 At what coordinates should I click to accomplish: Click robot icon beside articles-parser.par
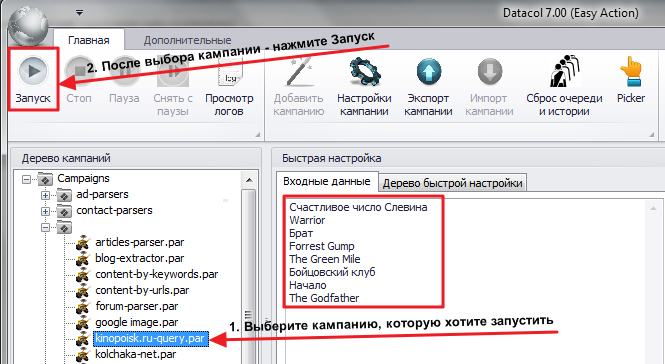click(x=83, y=243)
